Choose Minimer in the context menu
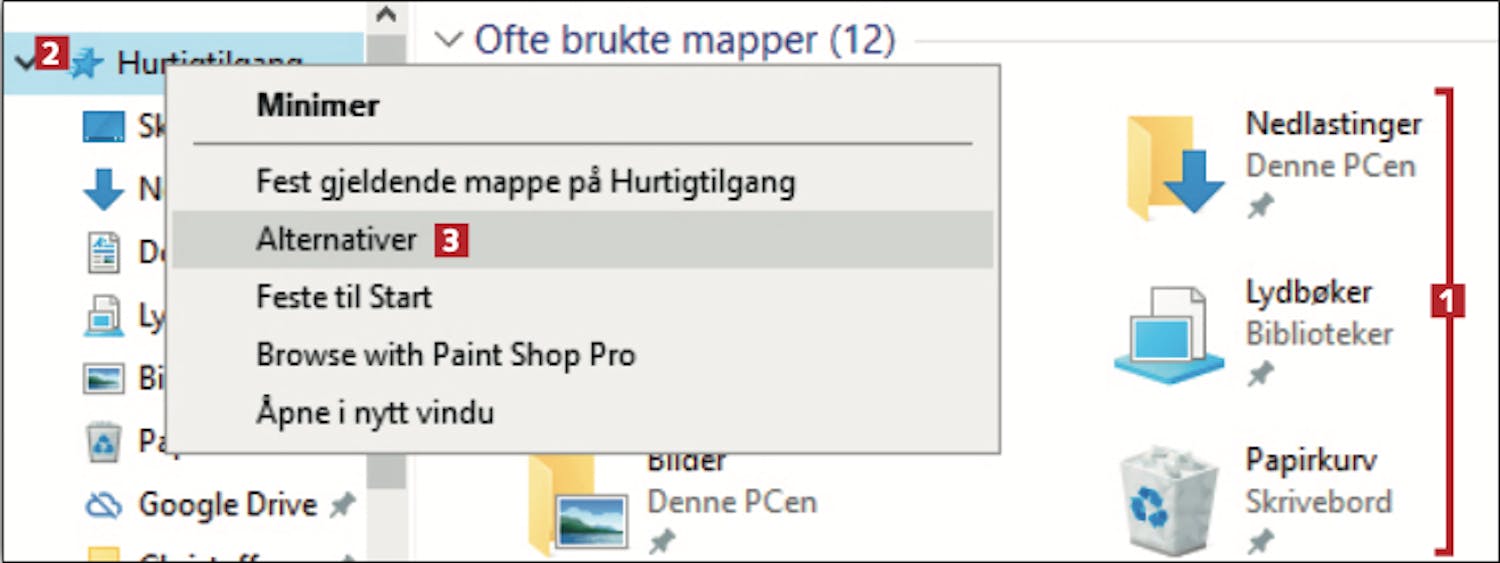1500x563 pixels. click(x=318, y=105)
